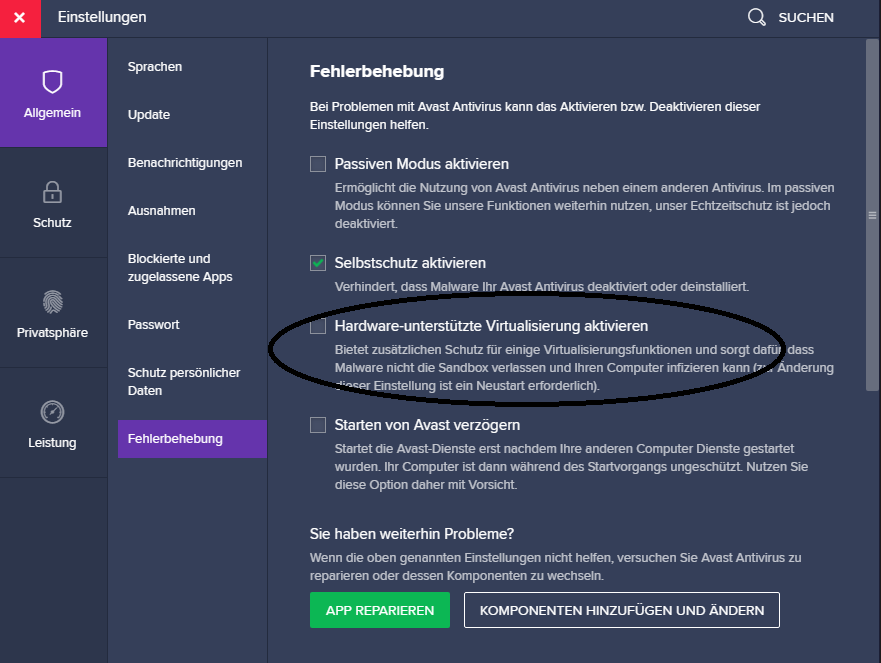Enable the Passiven Modus aktivieren checkbox
The width and height of the screenshot is (881, 663).
pos(318,164)
